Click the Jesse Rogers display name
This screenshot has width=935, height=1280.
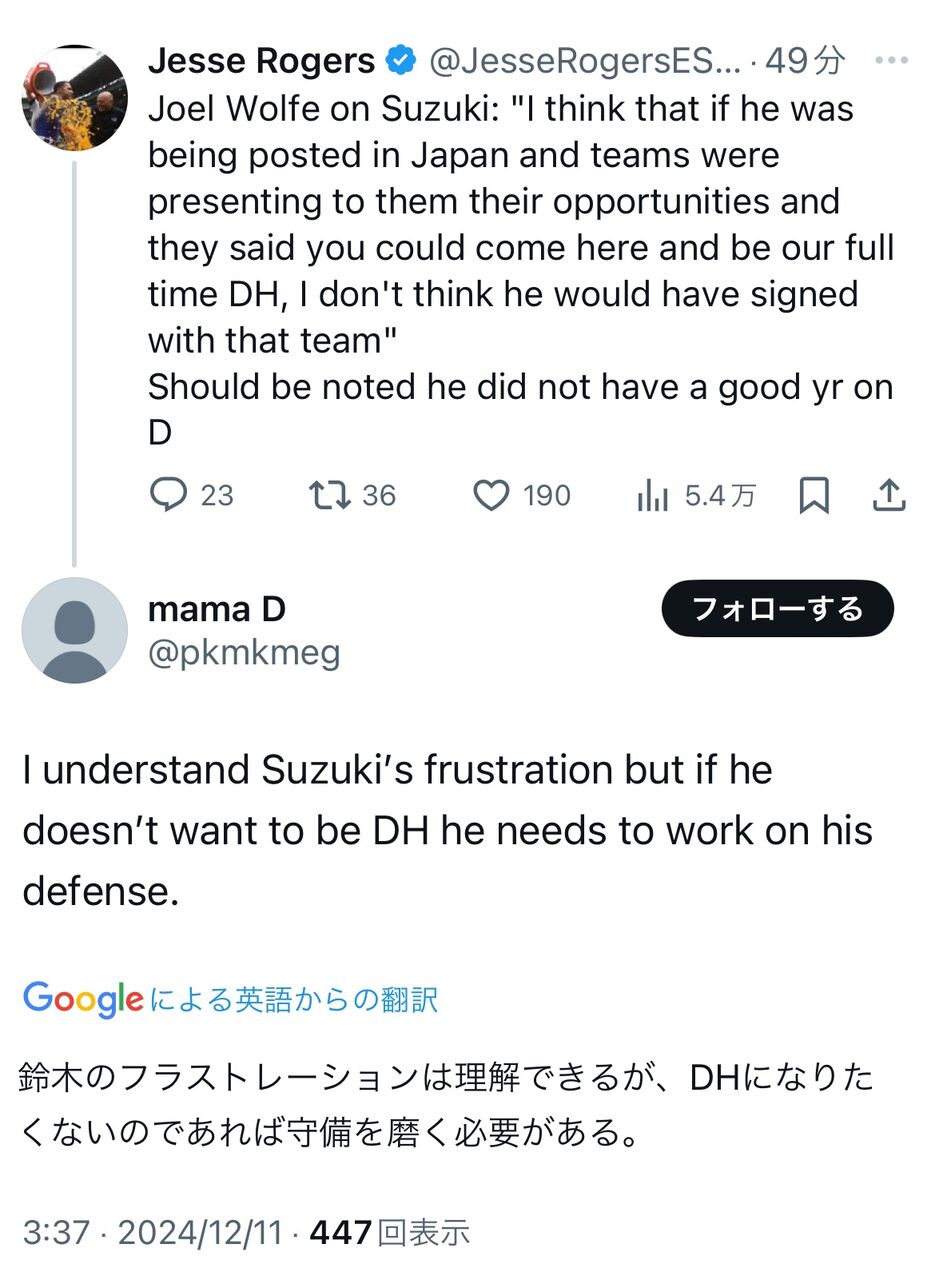click(x=261, y=61)
